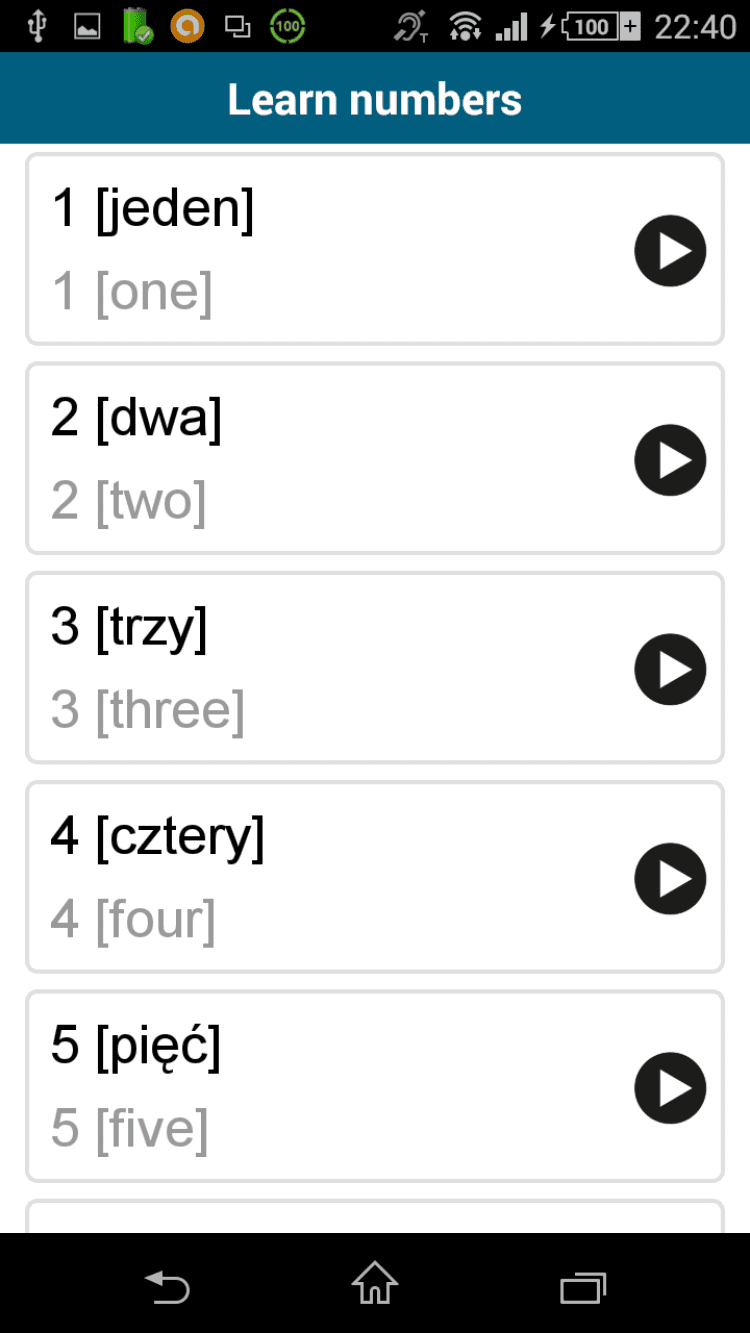Tap the picture notification icon
The width and height of the screenshot is (750, 1333).
(87, 27)
